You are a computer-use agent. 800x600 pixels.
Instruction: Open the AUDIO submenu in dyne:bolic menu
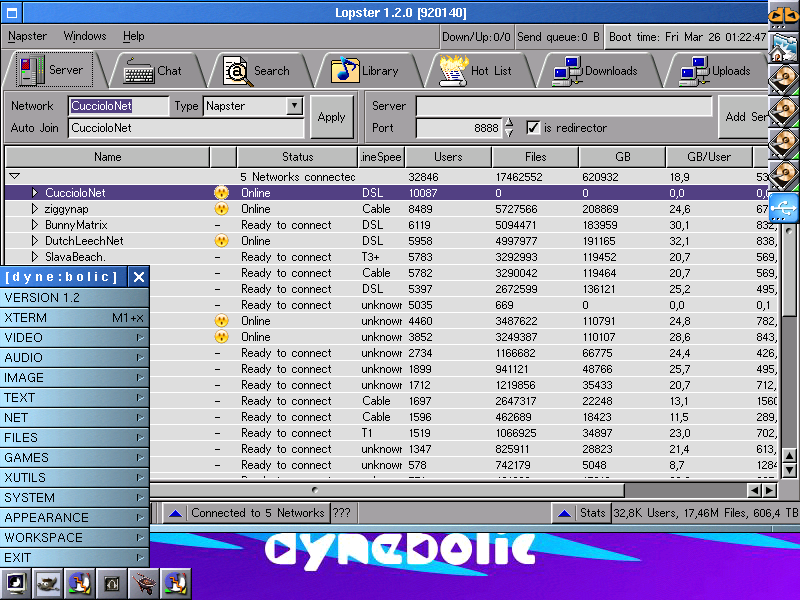[x=74, y=358]
